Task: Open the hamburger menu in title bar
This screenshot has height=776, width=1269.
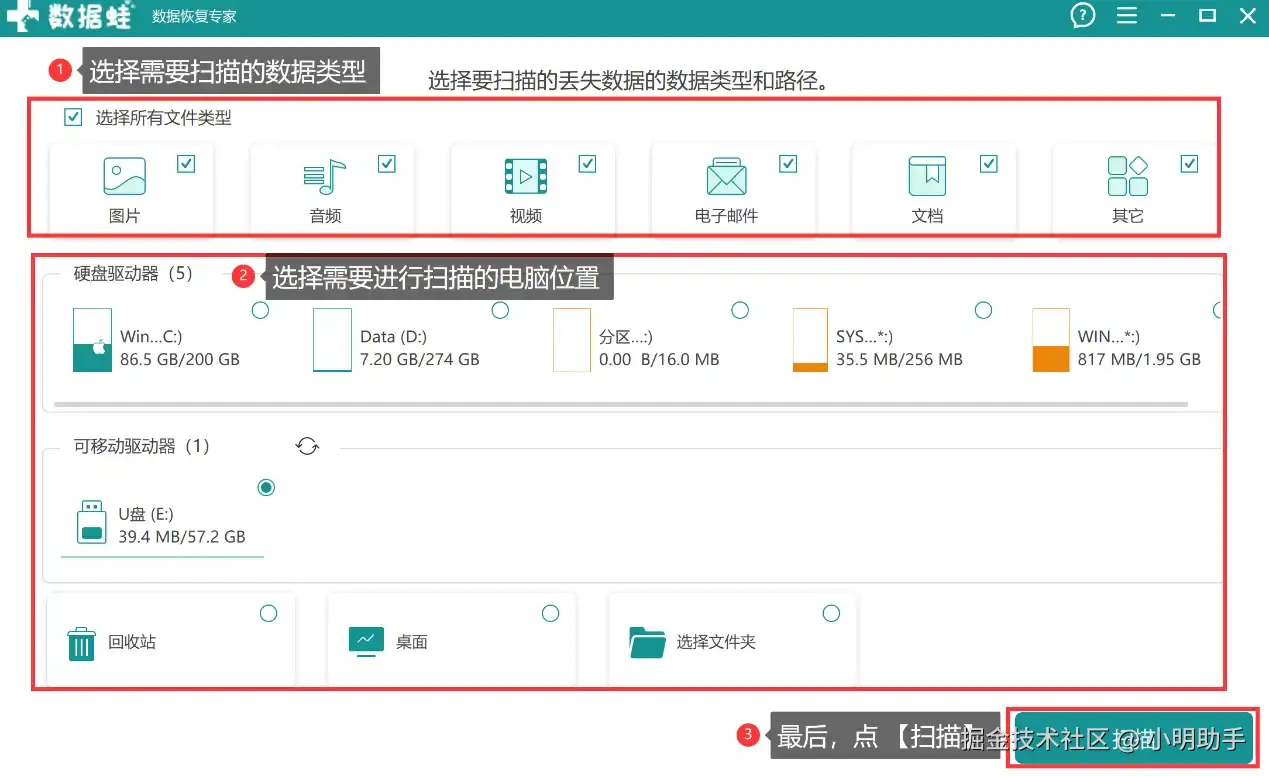Action: tap(1127, 16)
